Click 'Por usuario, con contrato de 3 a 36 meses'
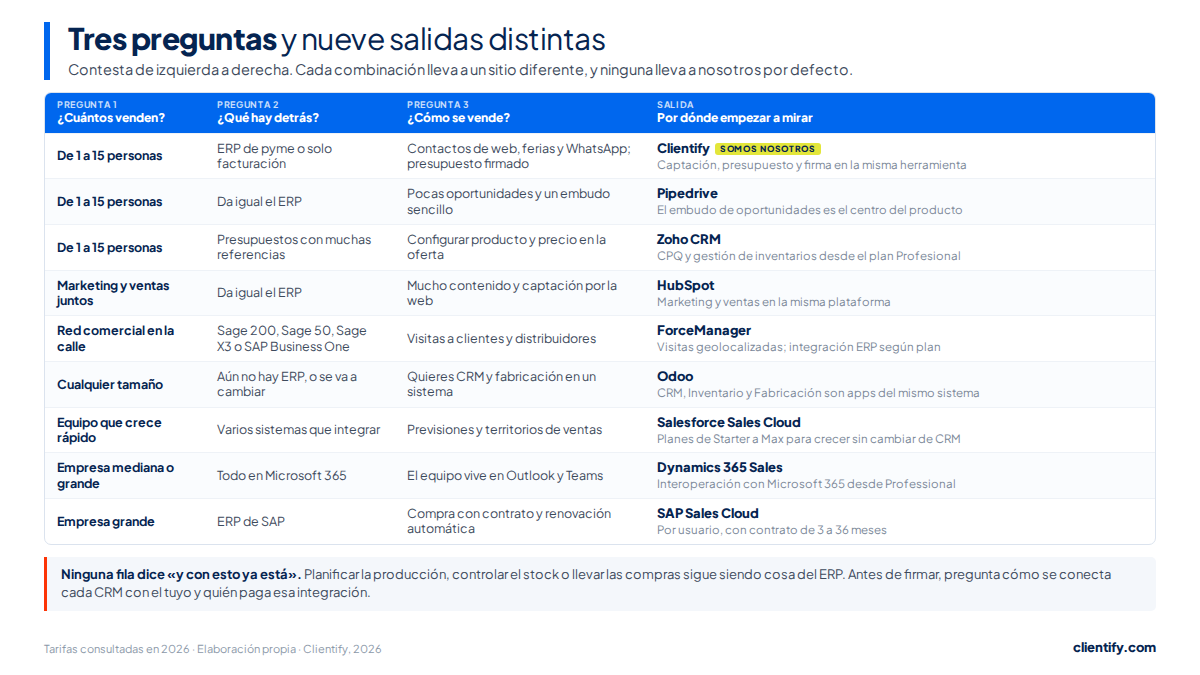The image size is (1200, 675). [772, 530]
